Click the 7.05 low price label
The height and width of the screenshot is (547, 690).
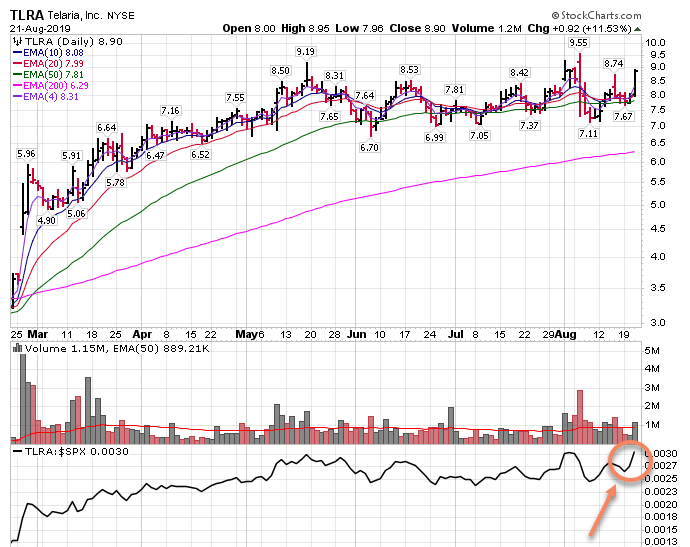[x=479, y=136]
